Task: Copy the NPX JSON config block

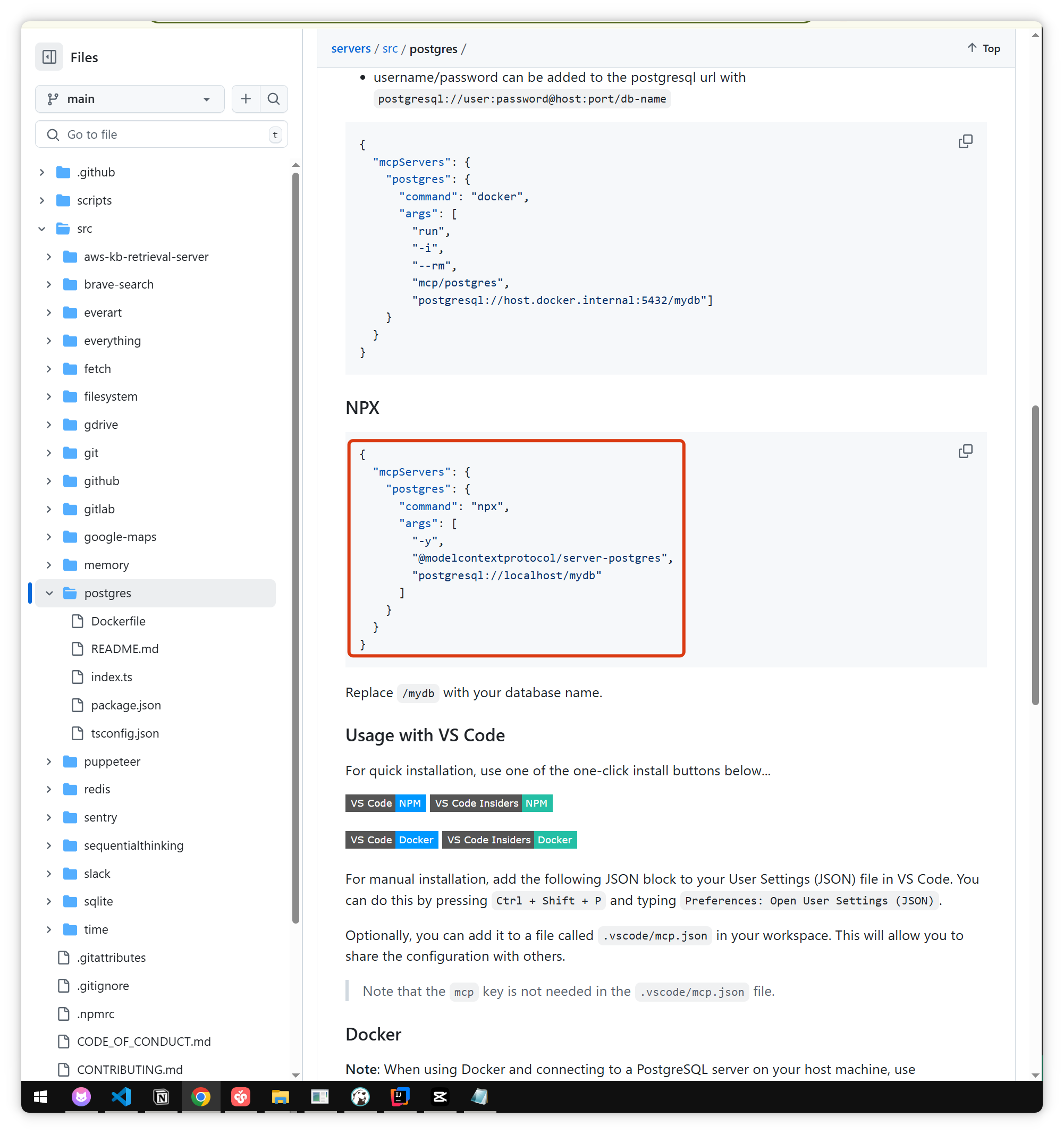Action: (965, 452)
